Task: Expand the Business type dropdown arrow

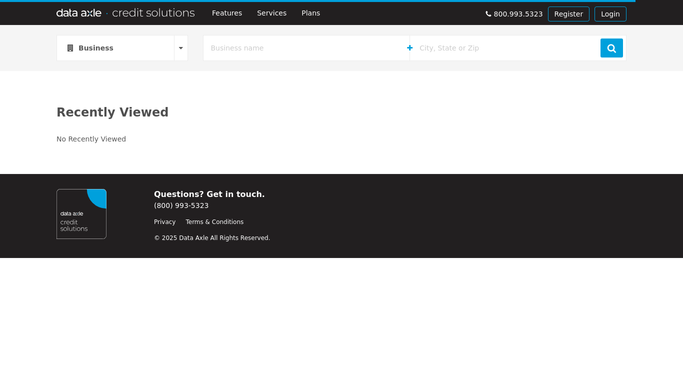Action: (181, 48)
